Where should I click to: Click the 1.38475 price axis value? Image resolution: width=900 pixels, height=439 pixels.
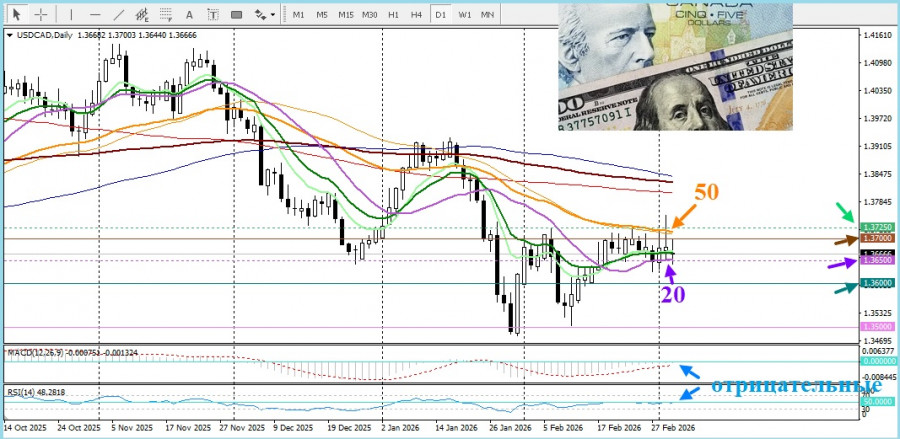[x=878, y=174]
